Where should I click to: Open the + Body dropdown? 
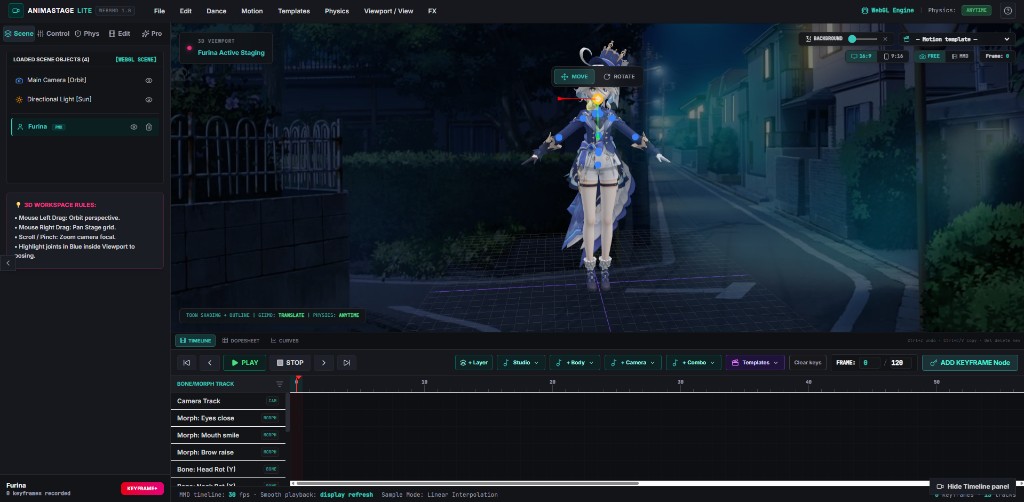(x=575, y=363)
